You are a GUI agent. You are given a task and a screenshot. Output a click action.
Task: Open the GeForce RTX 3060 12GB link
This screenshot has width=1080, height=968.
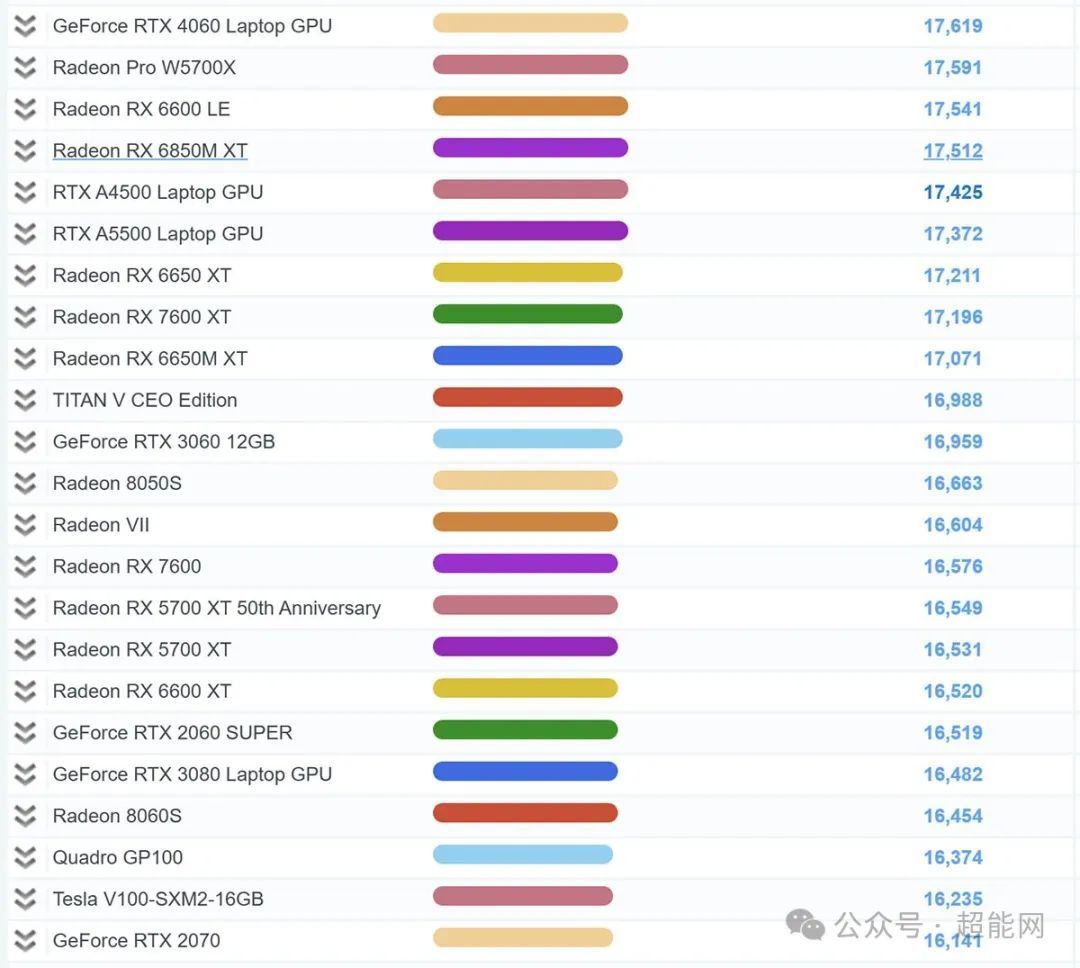click(164, 442)
